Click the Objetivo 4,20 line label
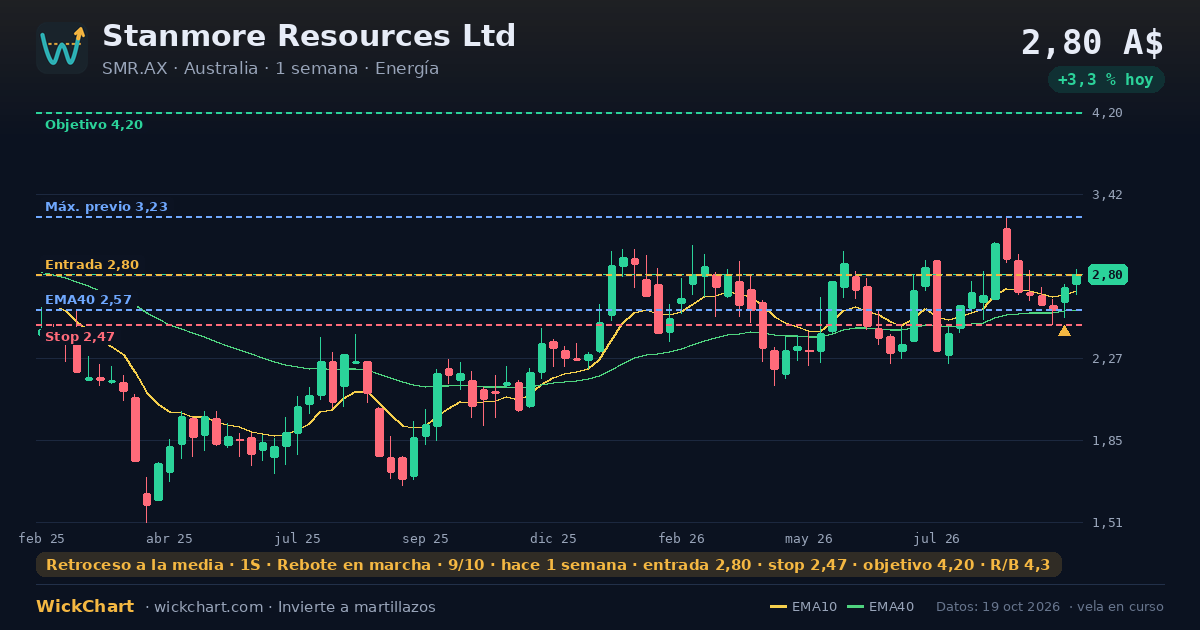The image size is (1200, 630). [x=94, y=125]
